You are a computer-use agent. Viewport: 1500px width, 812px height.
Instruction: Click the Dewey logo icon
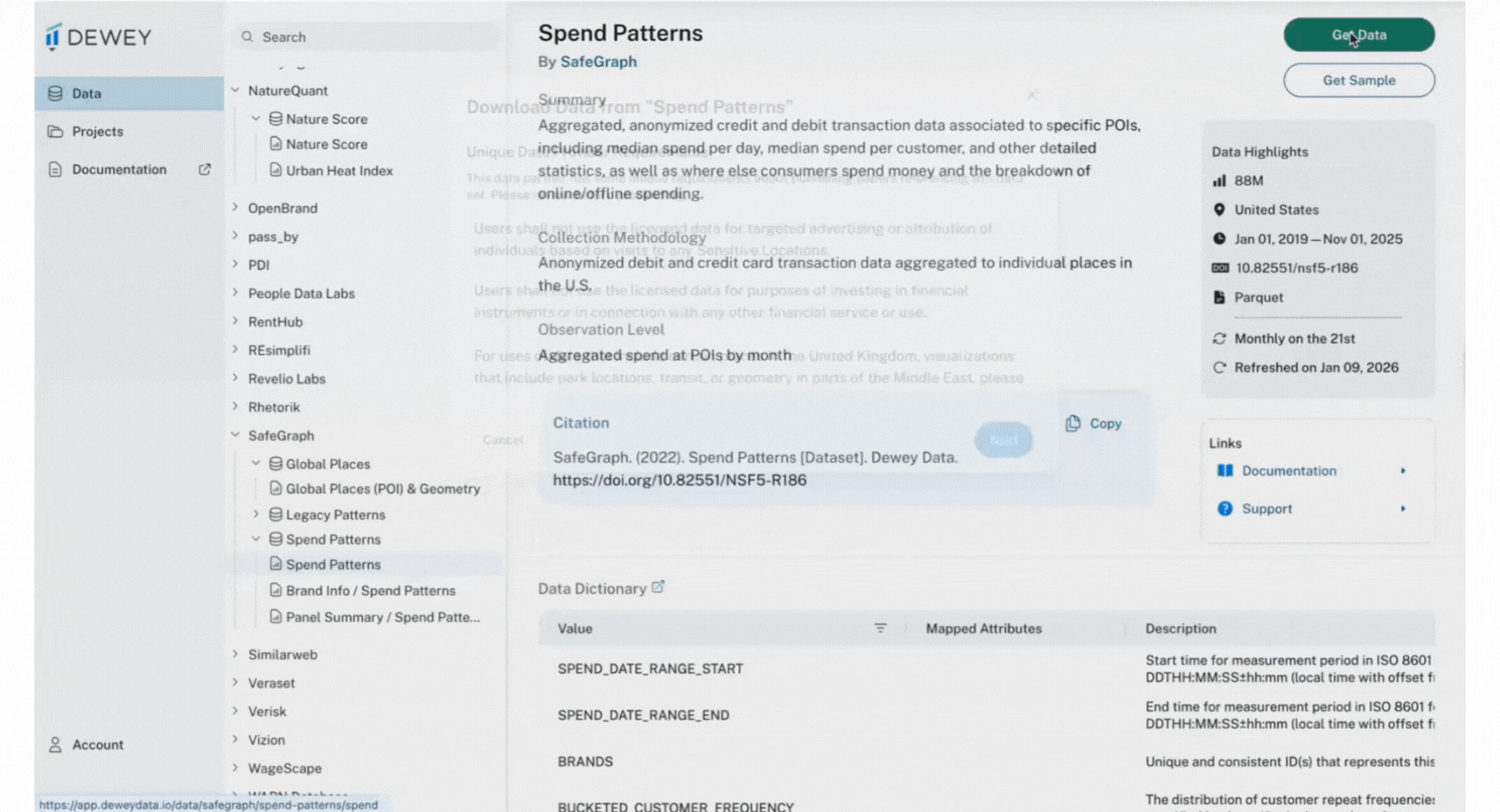[x=52, y=37]
